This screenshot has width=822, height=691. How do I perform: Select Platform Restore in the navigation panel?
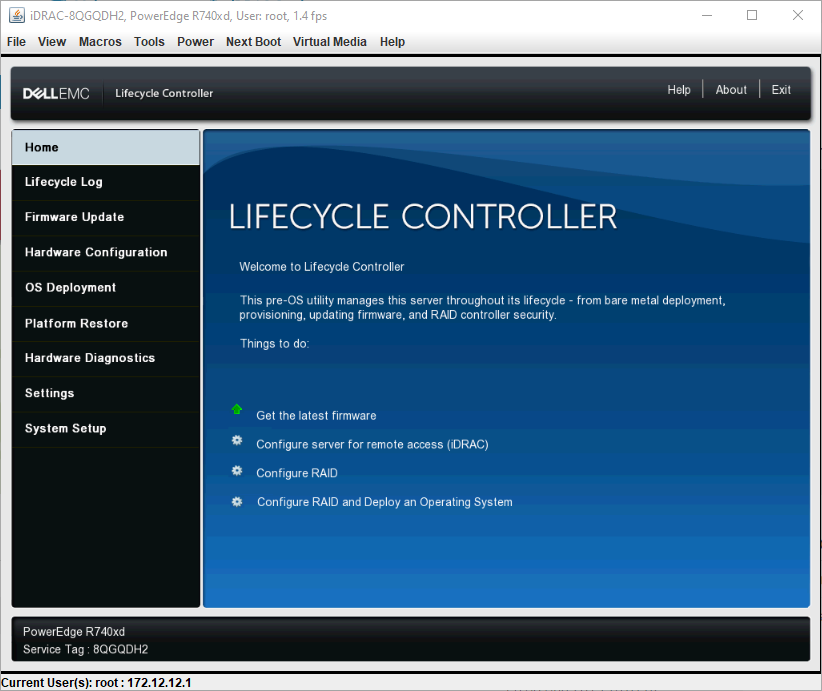pyautogui.click(x=78, y=323)
